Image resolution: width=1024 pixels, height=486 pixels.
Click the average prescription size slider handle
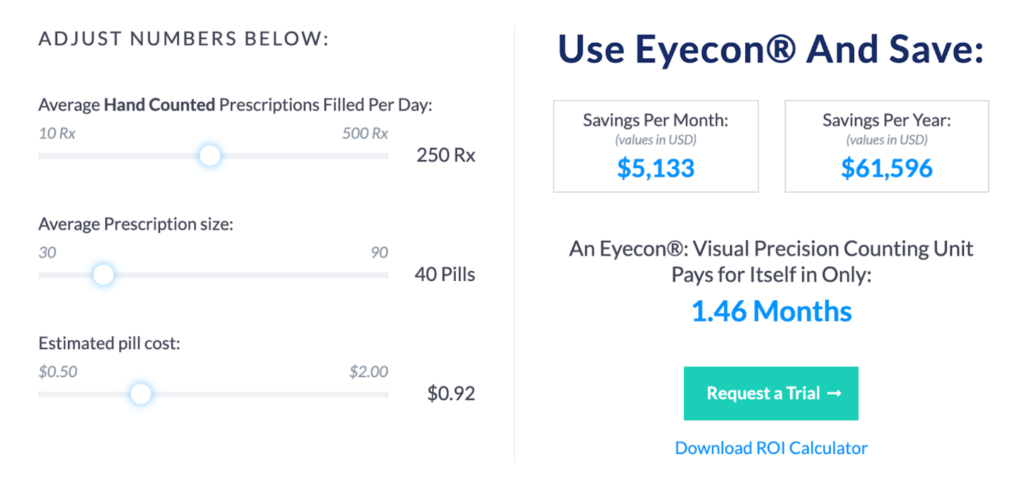[103, 275]
